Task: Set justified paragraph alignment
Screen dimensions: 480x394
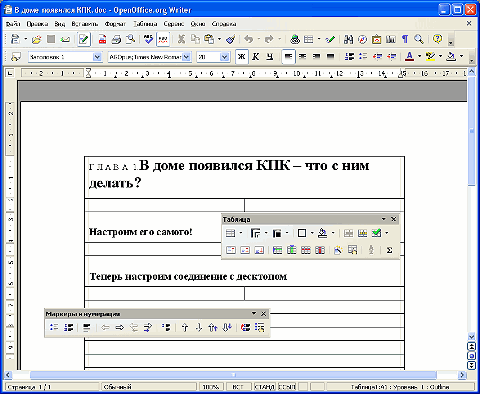Action: (x=330, y=57)
